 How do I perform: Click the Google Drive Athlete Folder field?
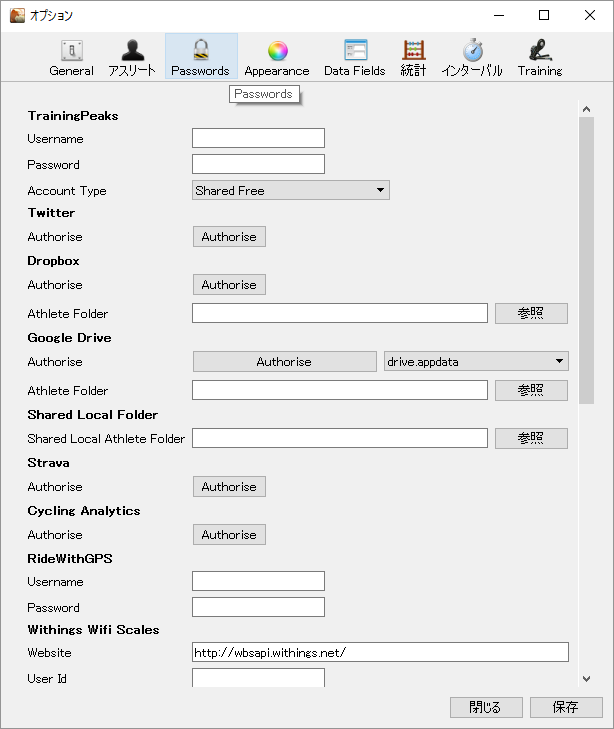340,390
